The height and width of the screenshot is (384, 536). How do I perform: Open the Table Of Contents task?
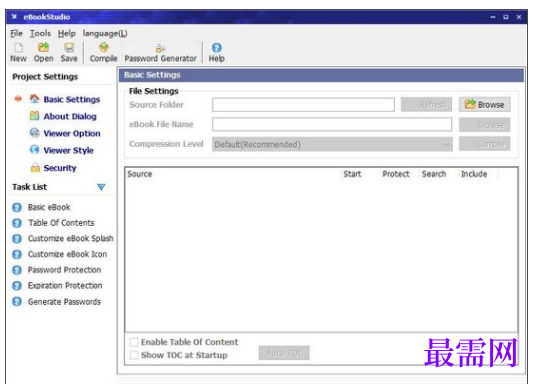(61, 223)
